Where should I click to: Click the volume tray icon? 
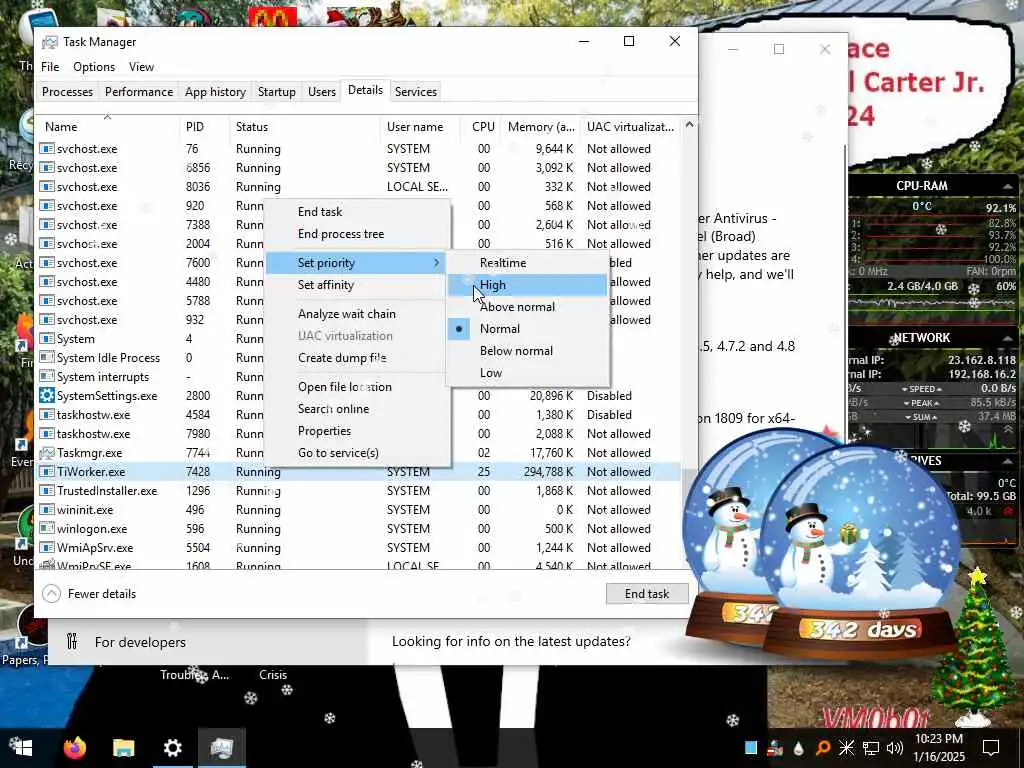895,748
